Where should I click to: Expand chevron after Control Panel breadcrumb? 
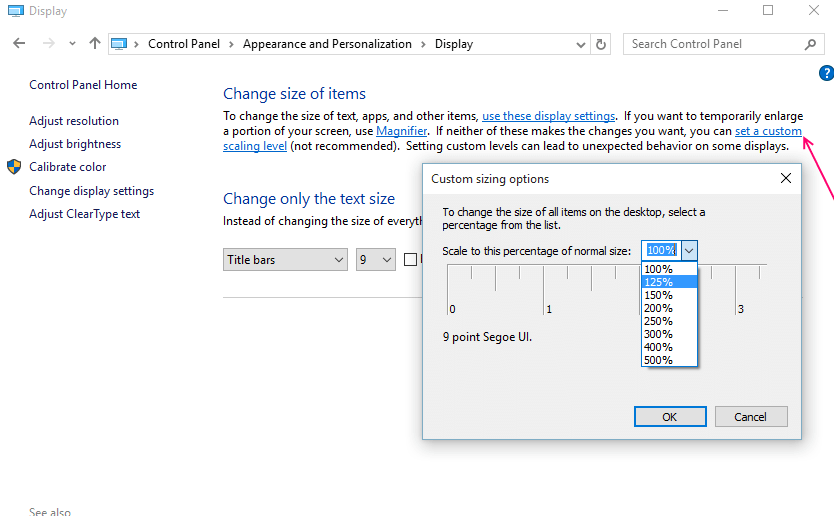click(231, 45)
